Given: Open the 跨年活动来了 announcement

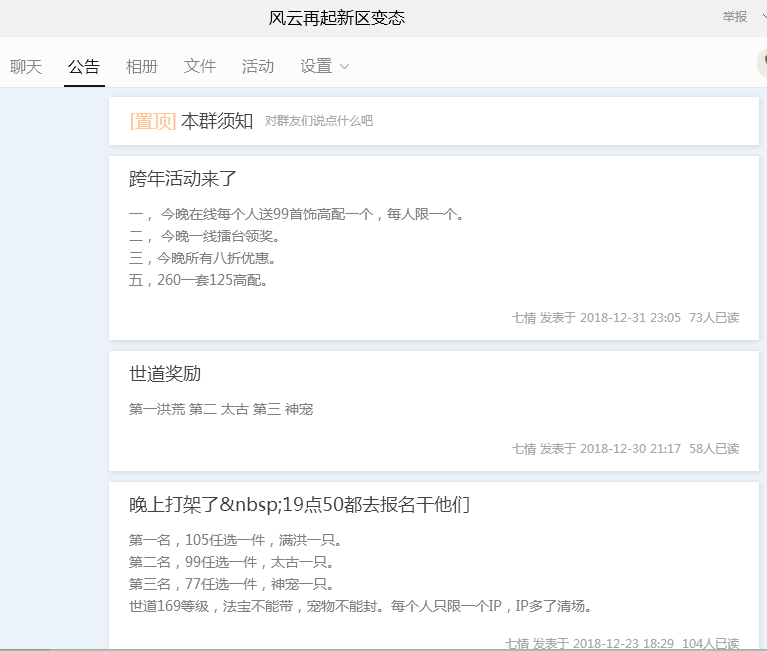Looking at the screenshot, I should pyautogui.click(x=183, y=180).
